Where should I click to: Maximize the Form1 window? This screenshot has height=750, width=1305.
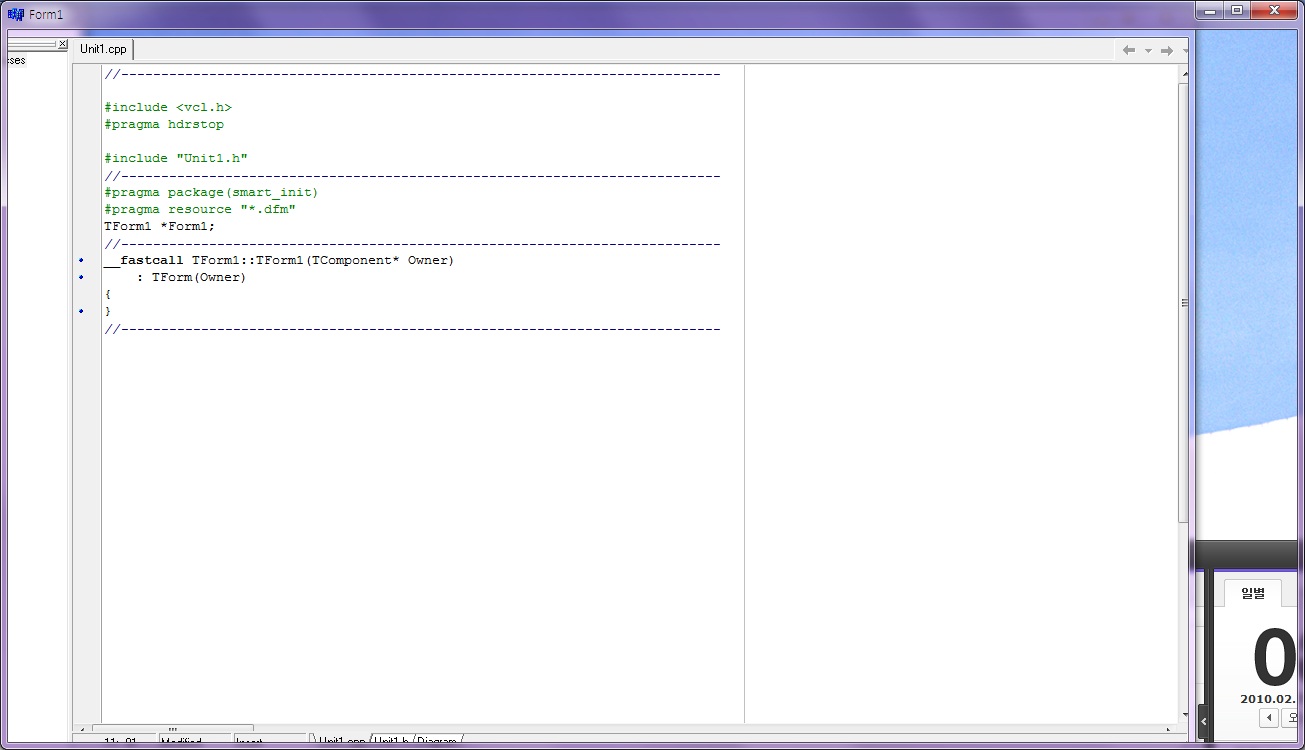click(1236, 11)
